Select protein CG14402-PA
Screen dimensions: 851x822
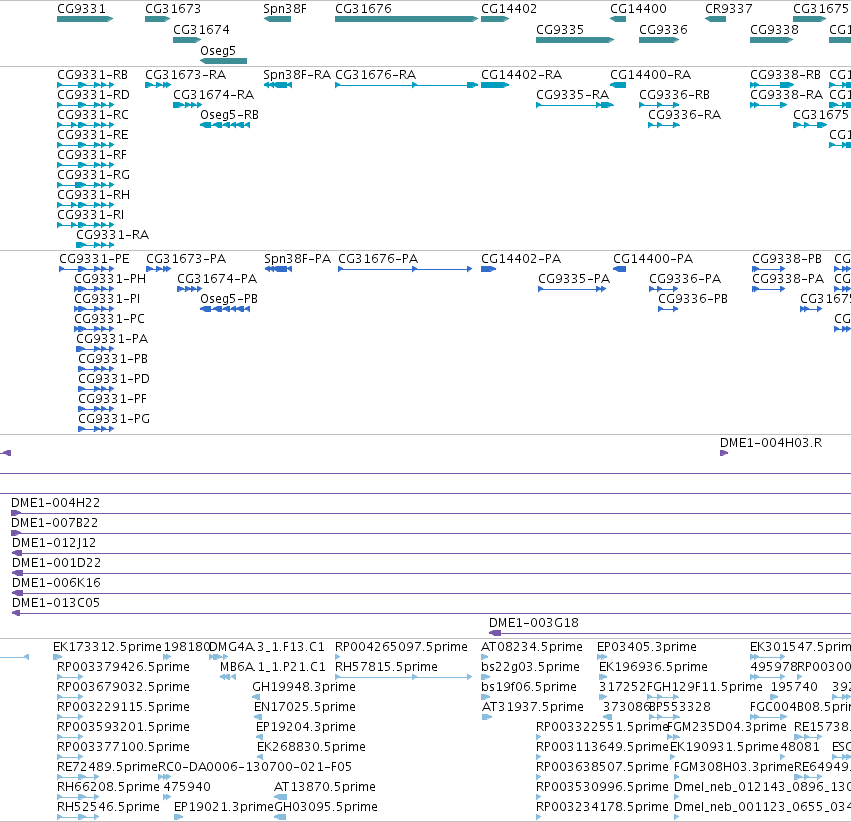488,269
